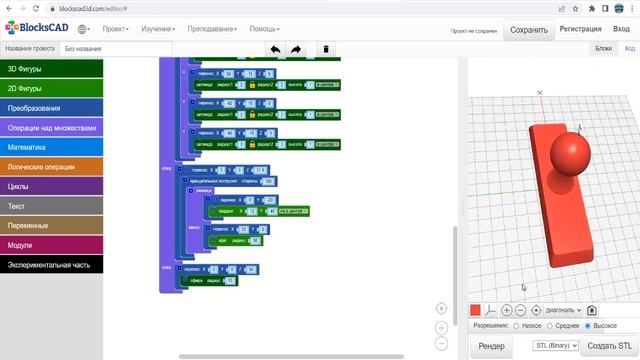Click the browser profile avatar
The image size is (640, 360).
619,9
